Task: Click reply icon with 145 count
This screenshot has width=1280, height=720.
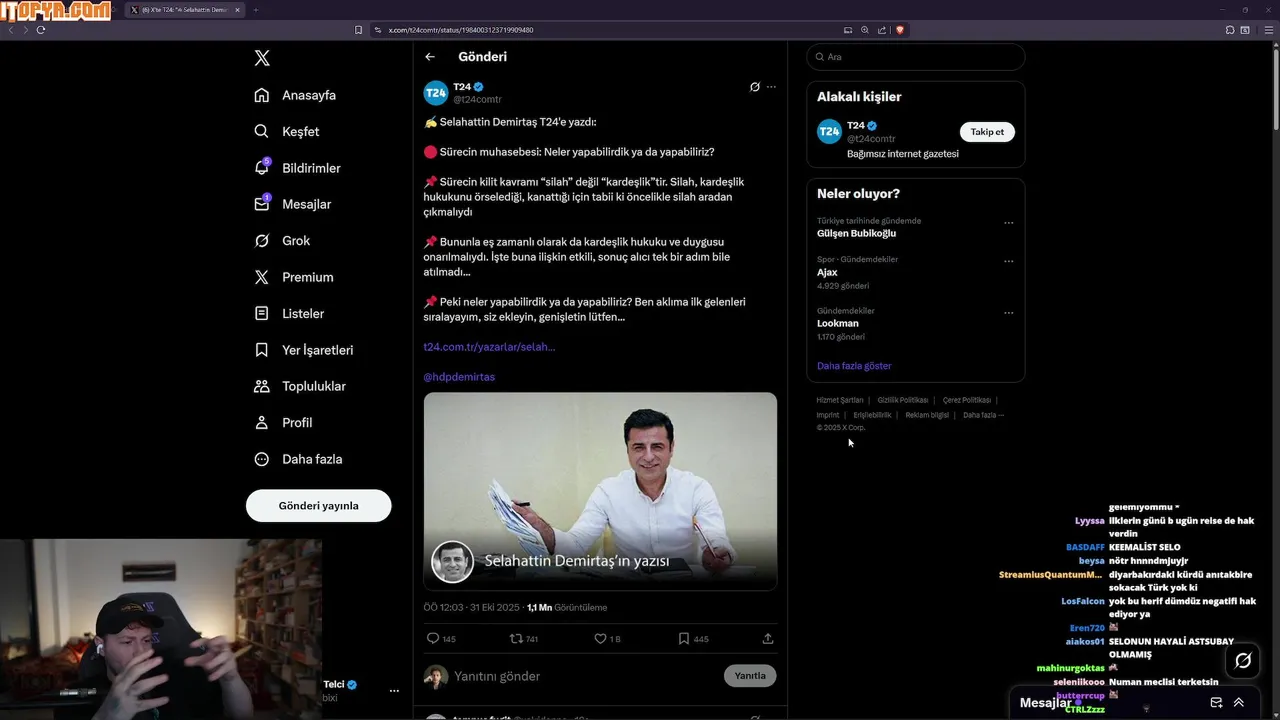Action: click(x=433, y=638)
